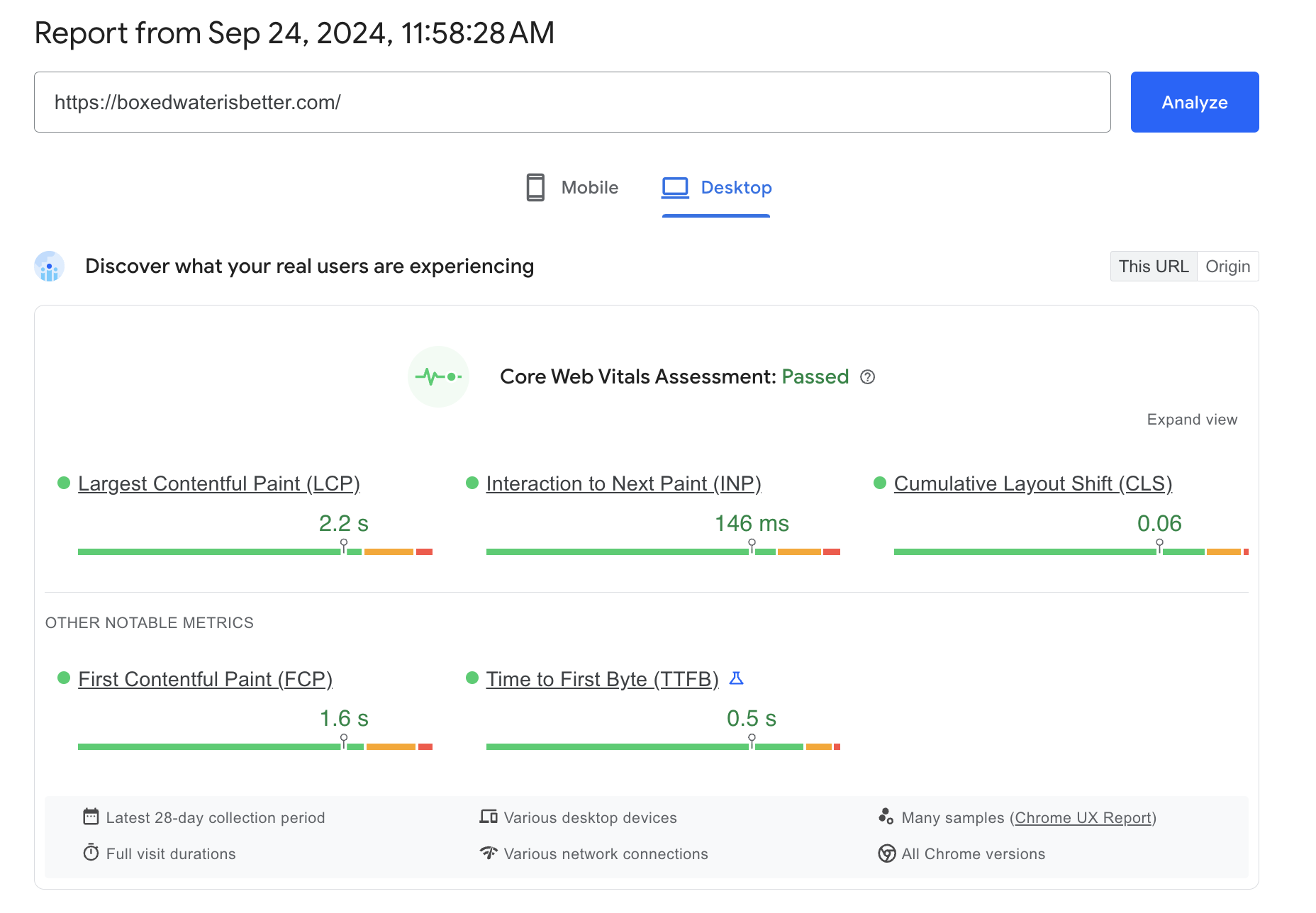
Task: Click the calendar icon beside collection period
Action: (x=91, y=817)
